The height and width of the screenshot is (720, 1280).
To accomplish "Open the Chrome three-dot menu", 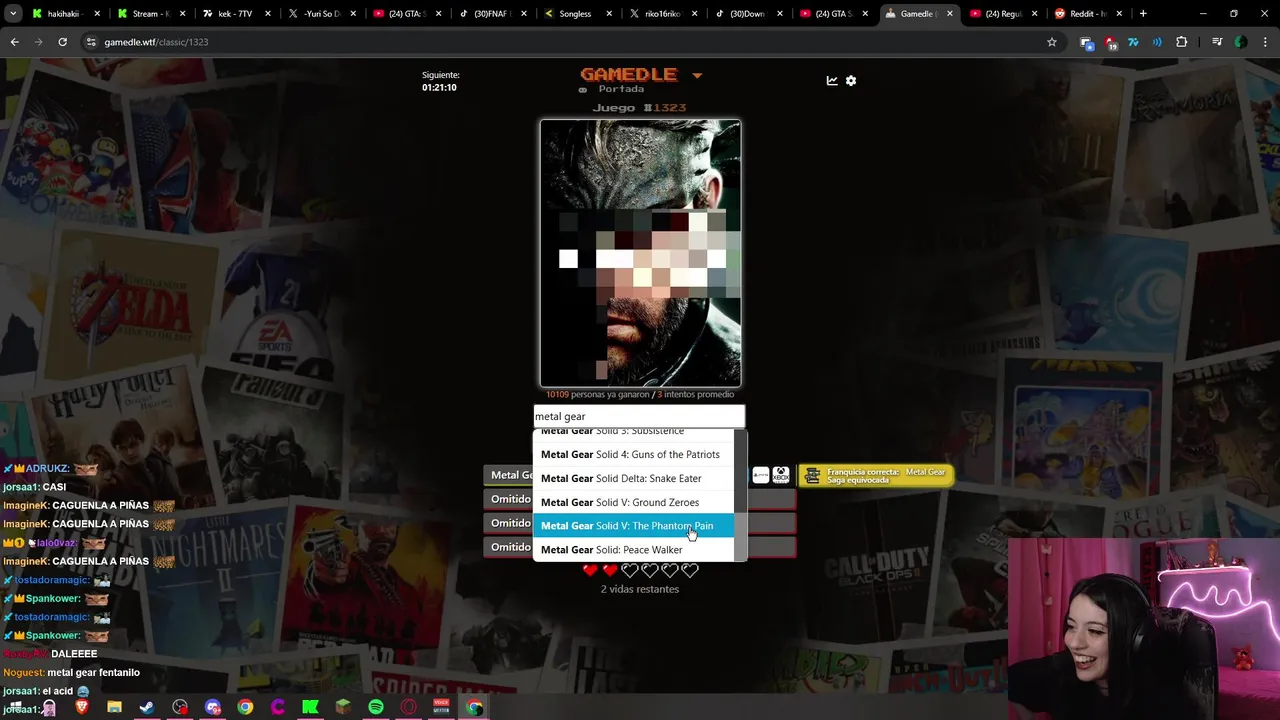I will tap(1265, 42).
